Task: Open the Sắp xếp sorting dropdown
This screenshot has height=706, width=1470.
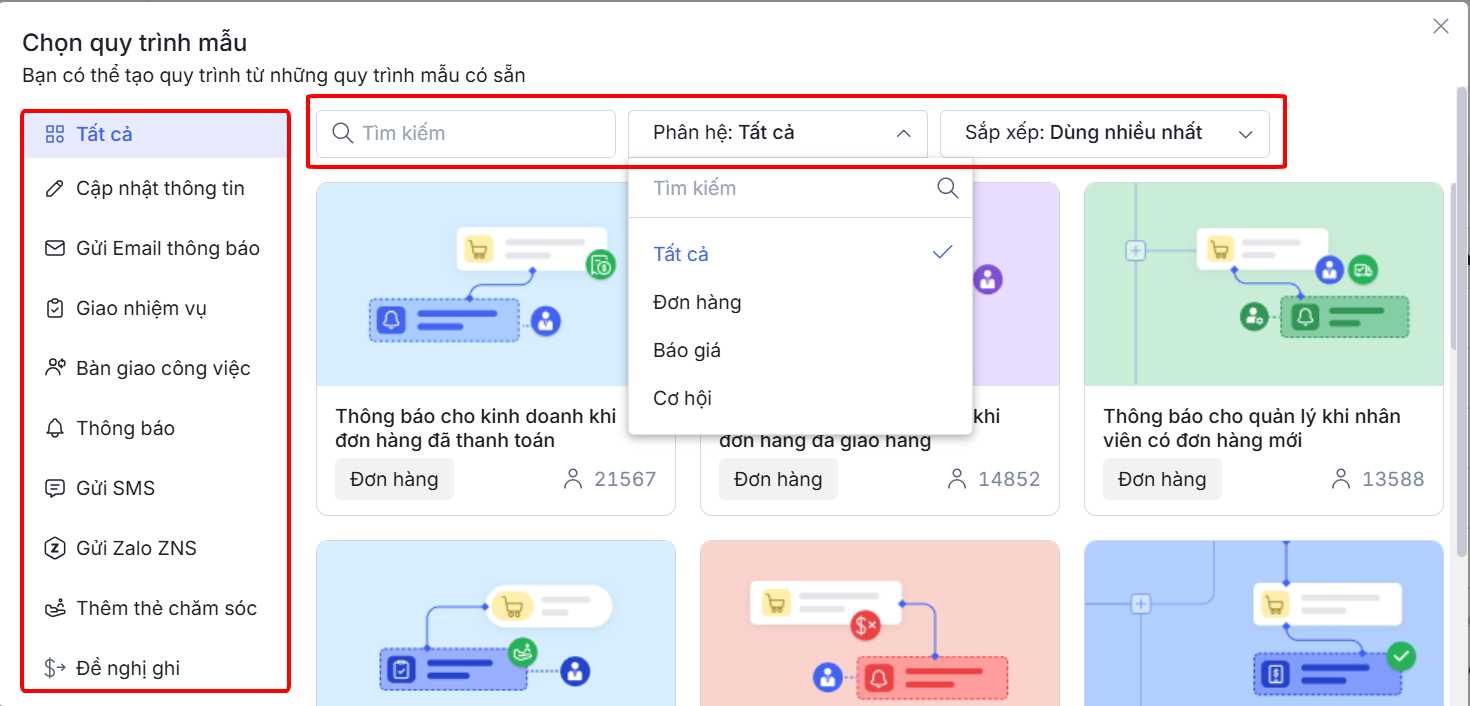Action: pos(1104,133)
